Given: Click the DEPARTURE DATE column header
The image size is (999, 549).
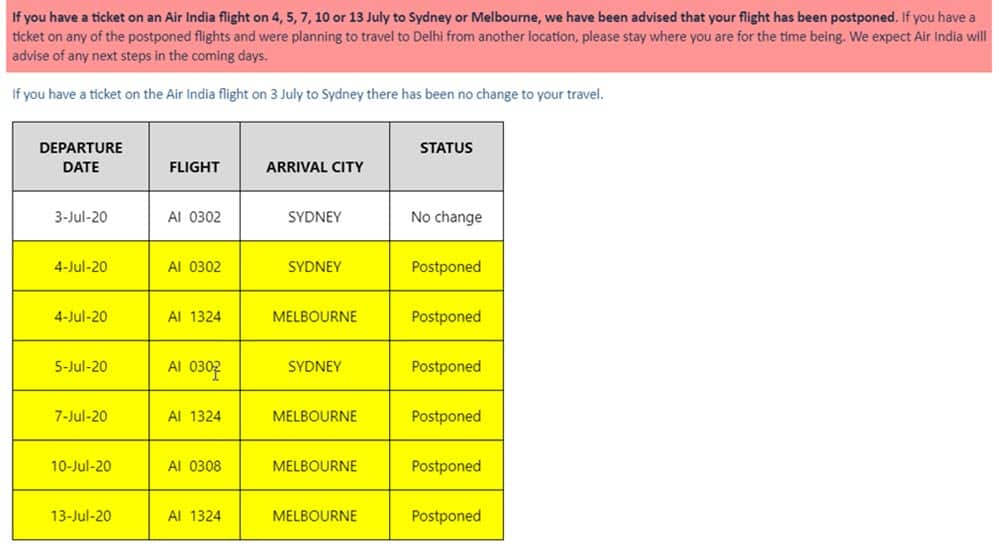Looking at the screenshot, I should pyautogui.click(x=81, y=157).
